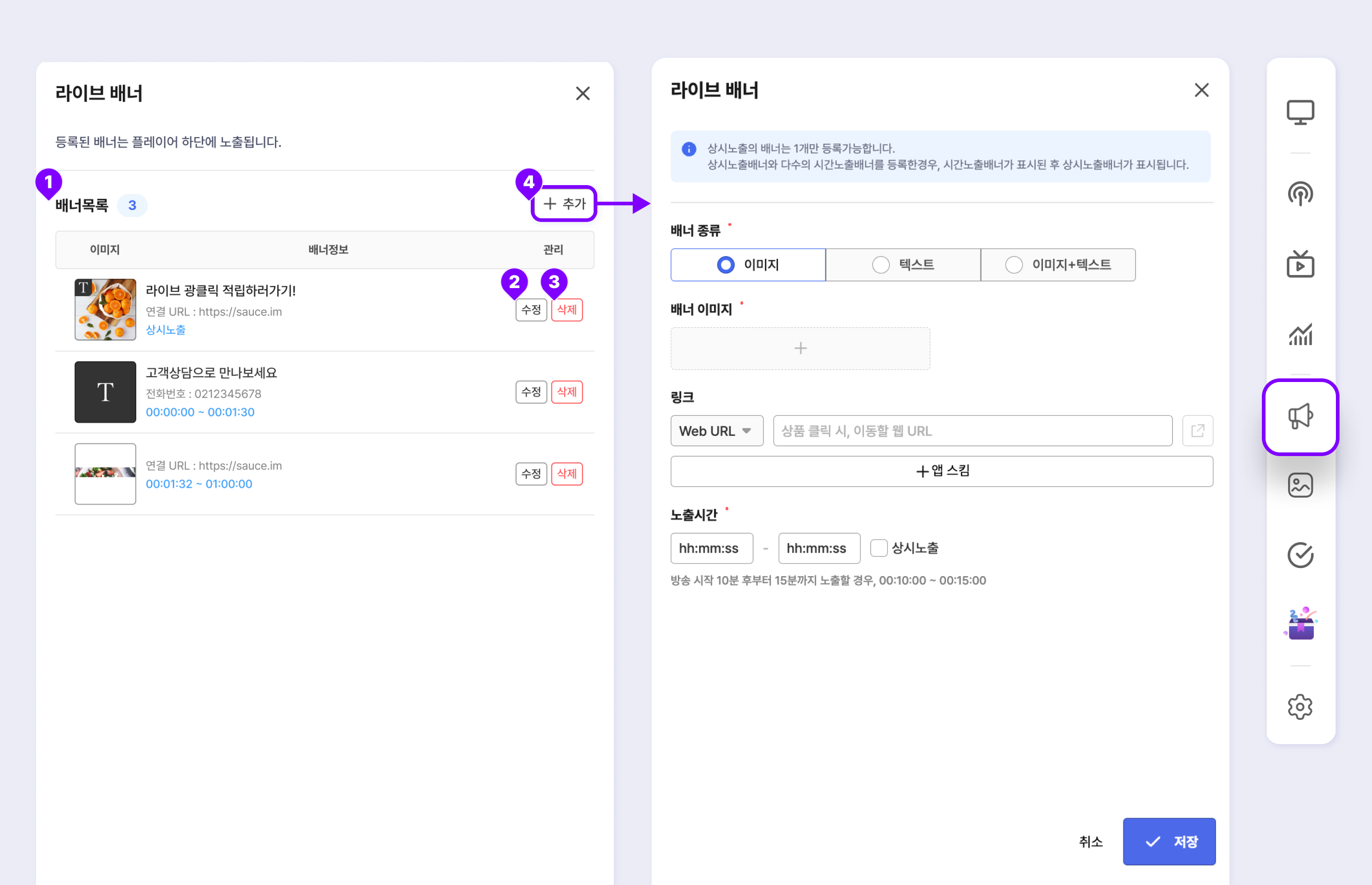This screenshot has height=885, width=1372.
Task: Click the blue 상시노출 label in first row
Action: tap(165, 330)
